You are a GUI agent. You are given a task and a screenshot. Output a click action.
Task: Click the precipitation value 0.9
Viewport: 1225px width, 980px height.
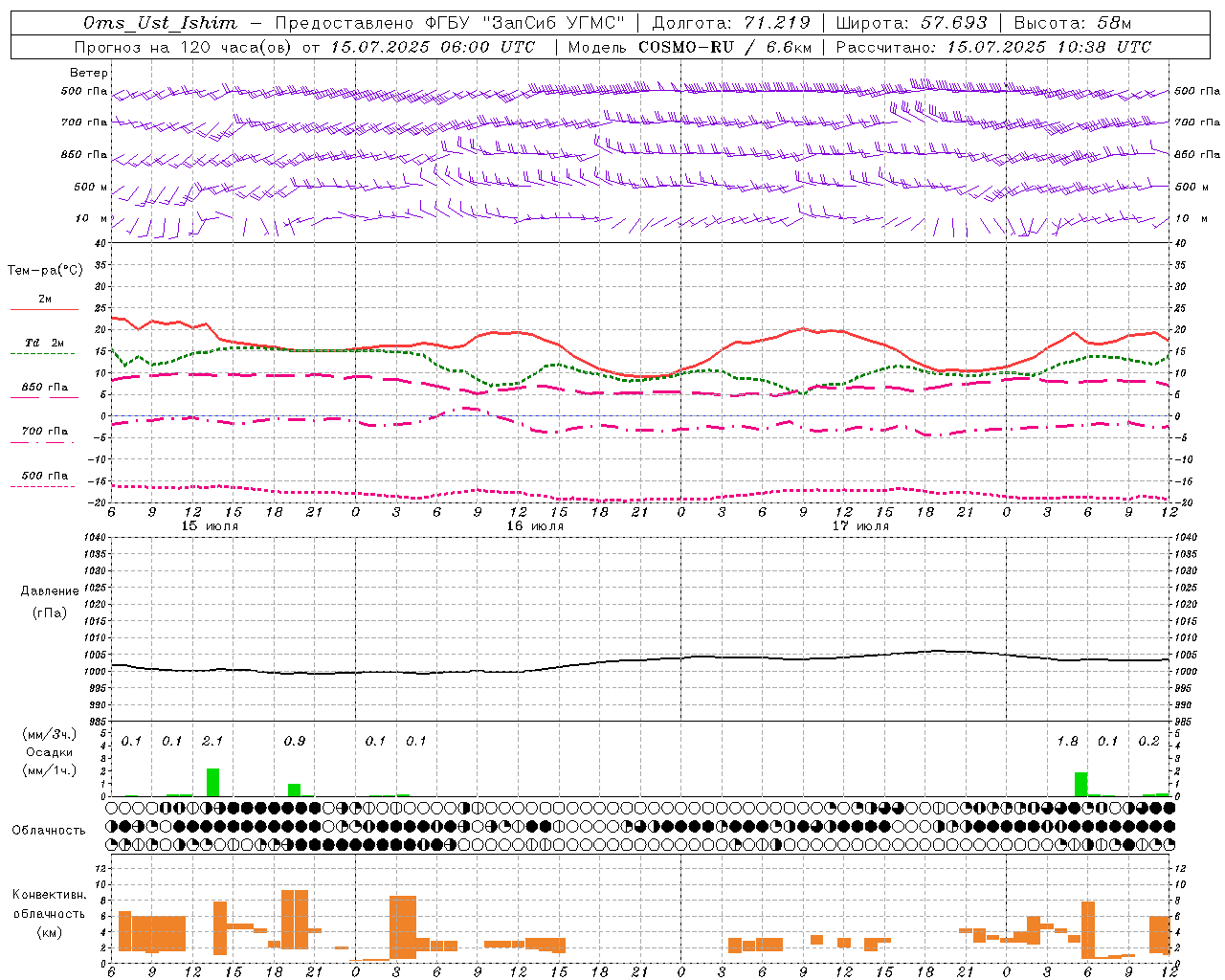point(295,741)
